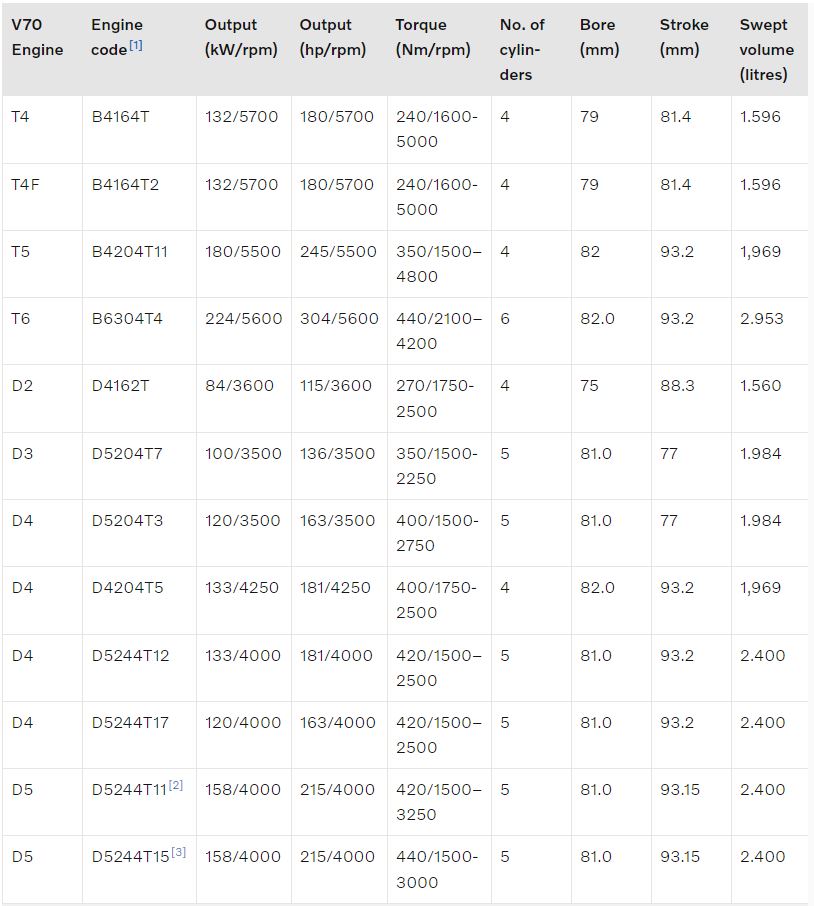Click the T5 engine row label

(20, 252)
